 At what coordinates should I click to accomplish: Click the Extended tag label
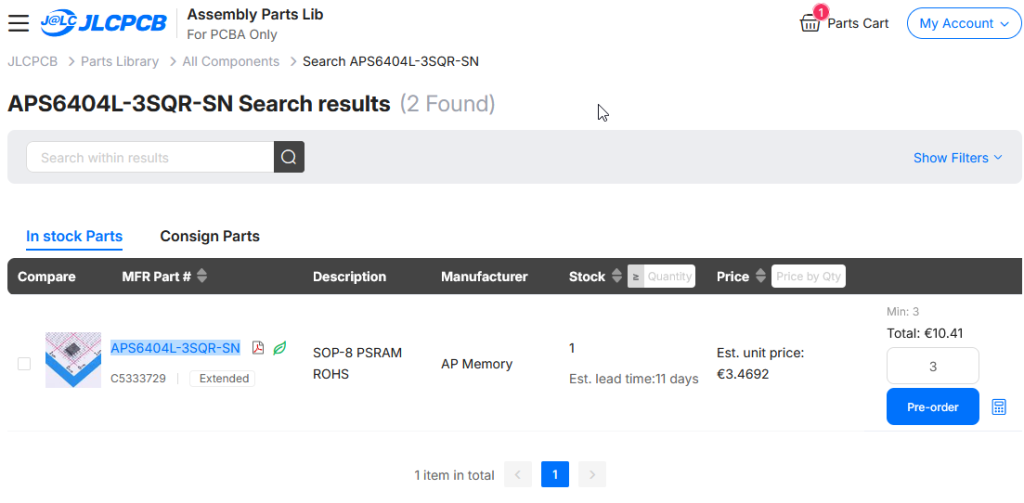pyautogui.click(x=223, y=378)
